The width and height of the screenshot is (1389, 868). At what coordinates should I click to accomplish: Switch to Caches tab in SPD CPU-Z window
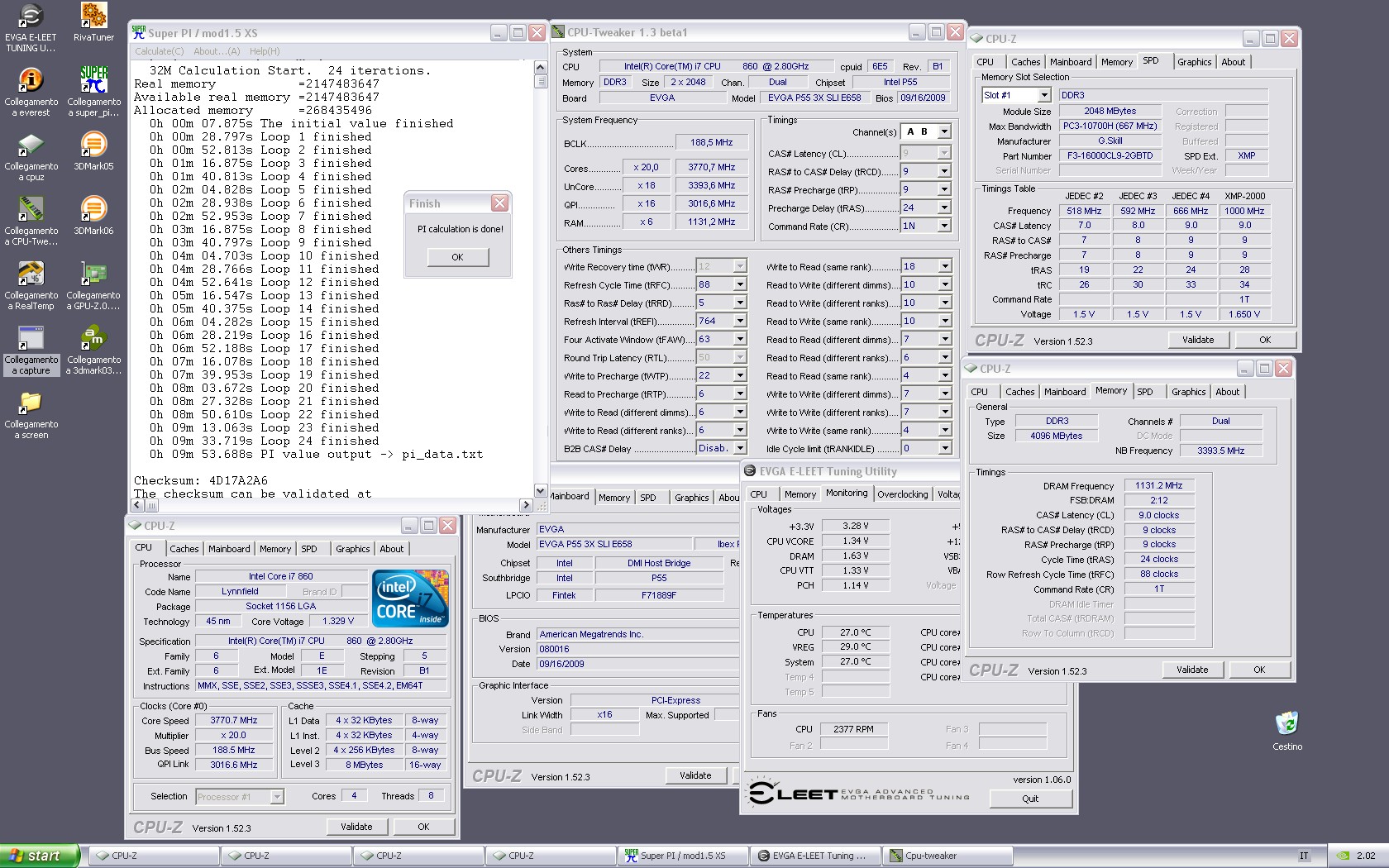point(1026,62)
